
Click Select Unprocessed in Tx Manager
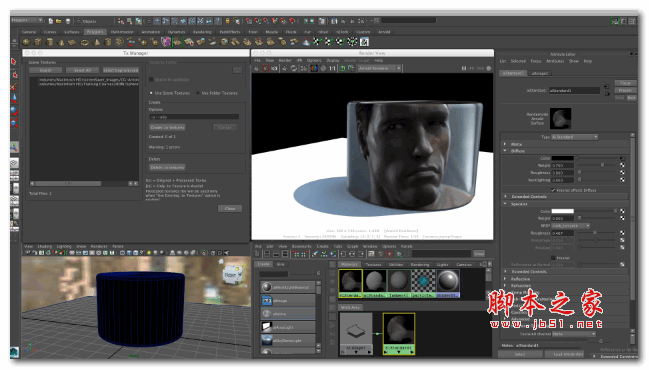click(120, 70)
